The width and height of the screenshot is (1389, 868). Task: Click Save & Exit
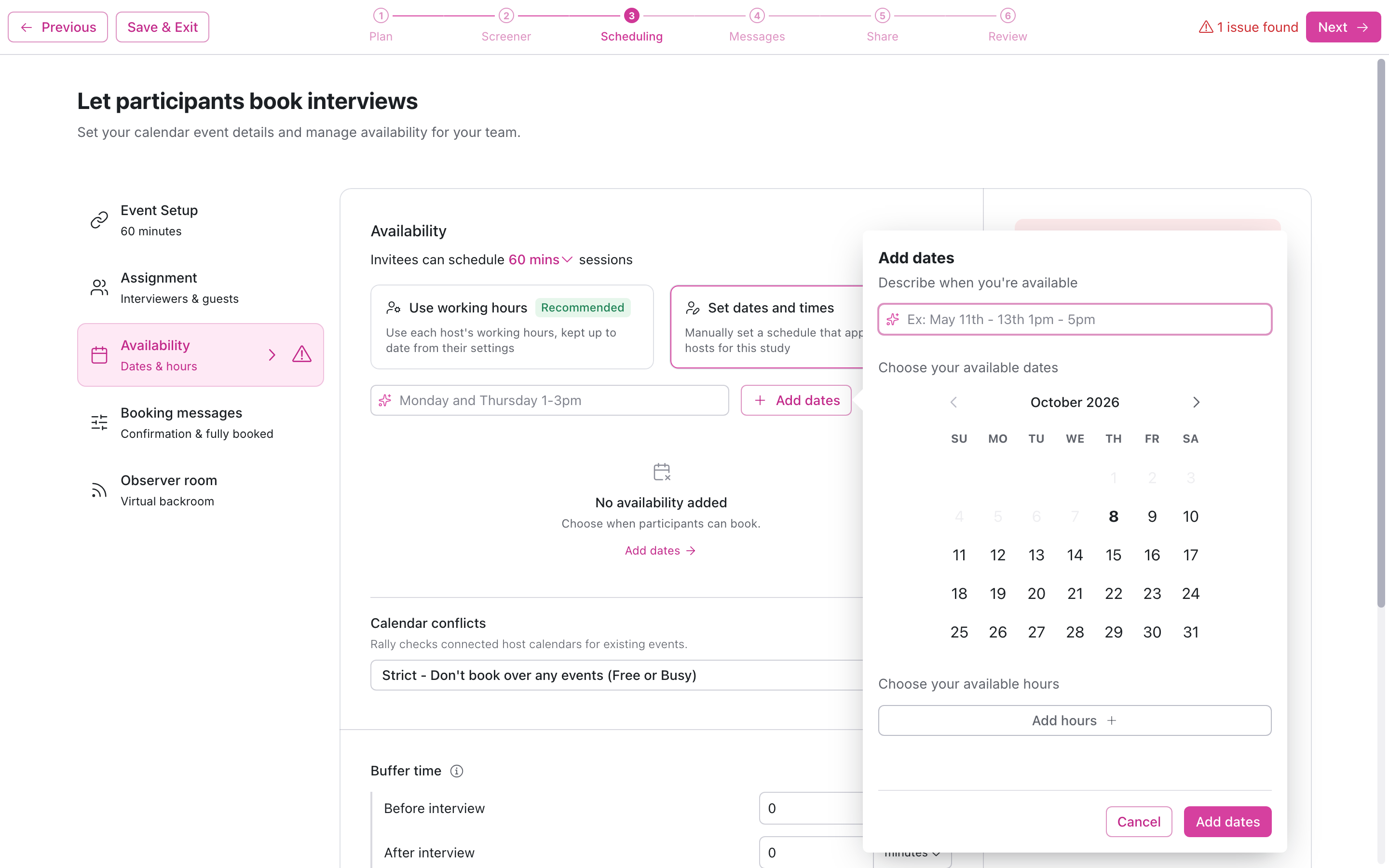pos(163,27)
